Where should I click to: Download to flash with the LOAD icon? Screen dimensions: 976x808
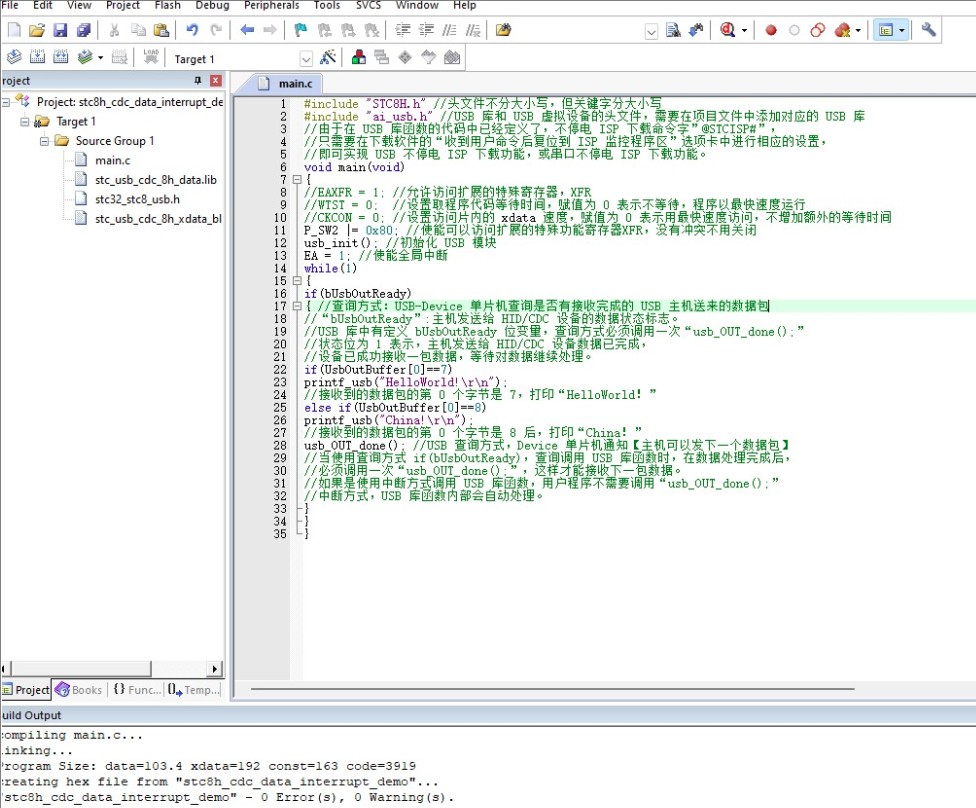(x=151, y=58)
